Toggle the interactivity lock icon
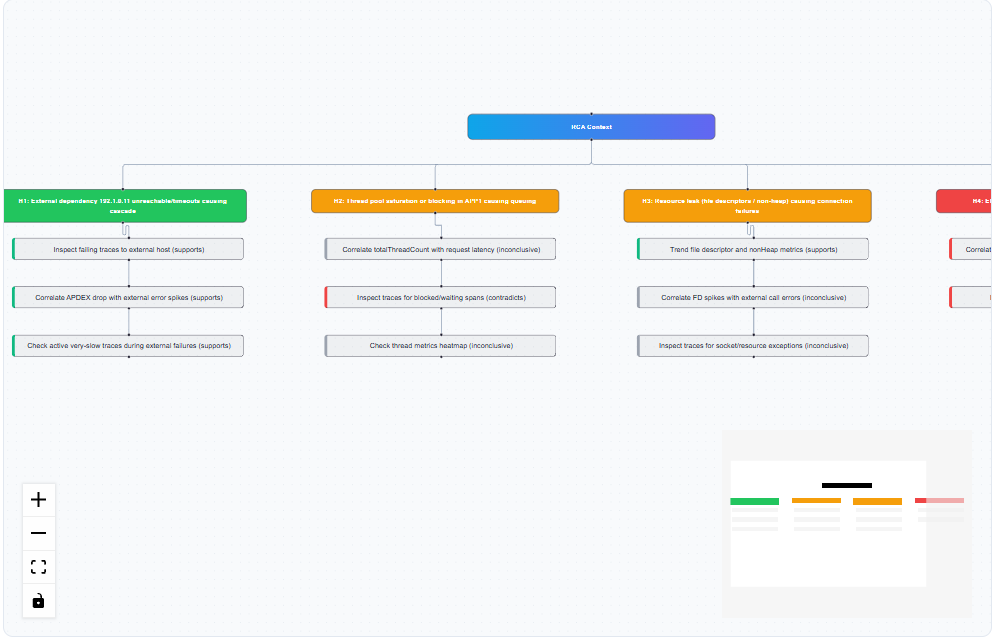 (x=38, y=601)
